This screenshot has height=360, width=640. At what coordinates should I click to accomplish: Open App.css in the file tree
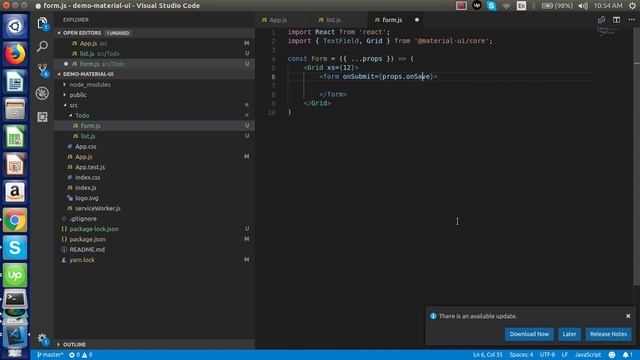154,147
